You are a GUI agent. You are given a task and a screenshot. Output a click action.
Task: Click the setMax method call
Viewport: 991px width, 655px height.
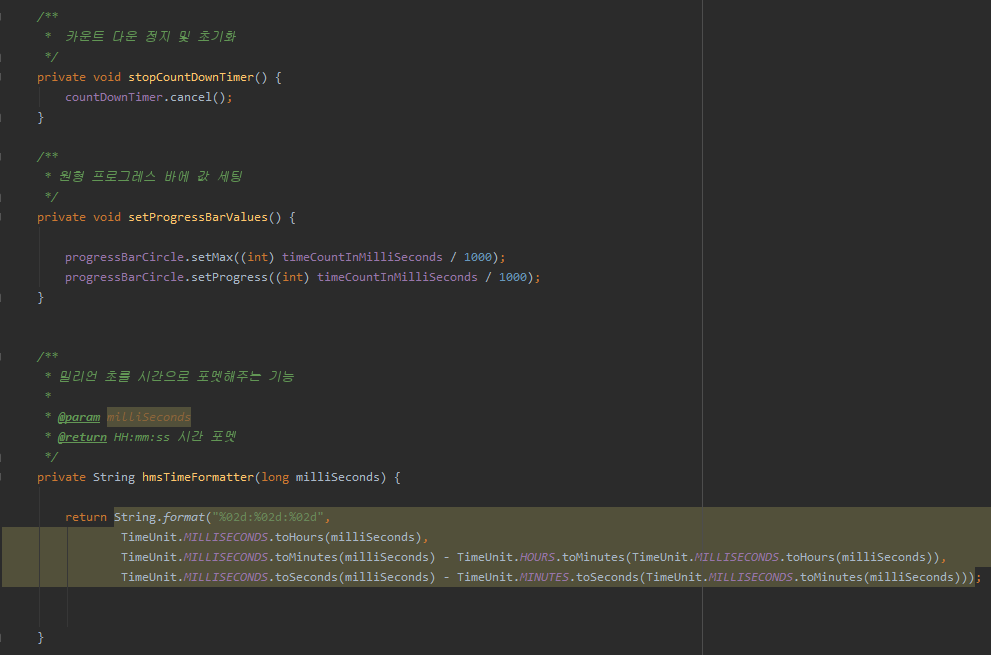[x=212, y=257]
